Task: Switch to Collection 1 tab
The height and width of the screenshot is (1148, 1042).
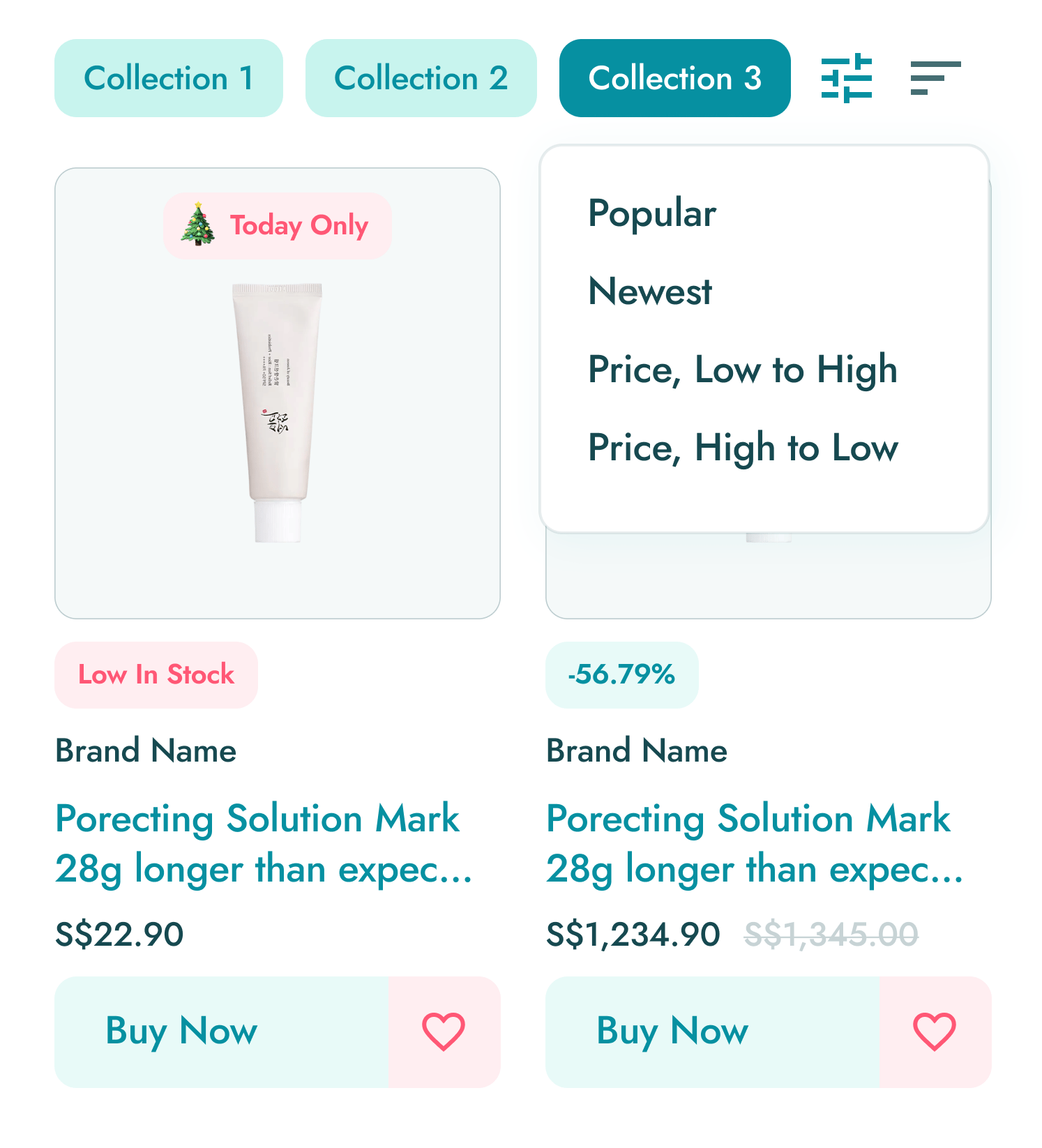Action: (169, 78)
